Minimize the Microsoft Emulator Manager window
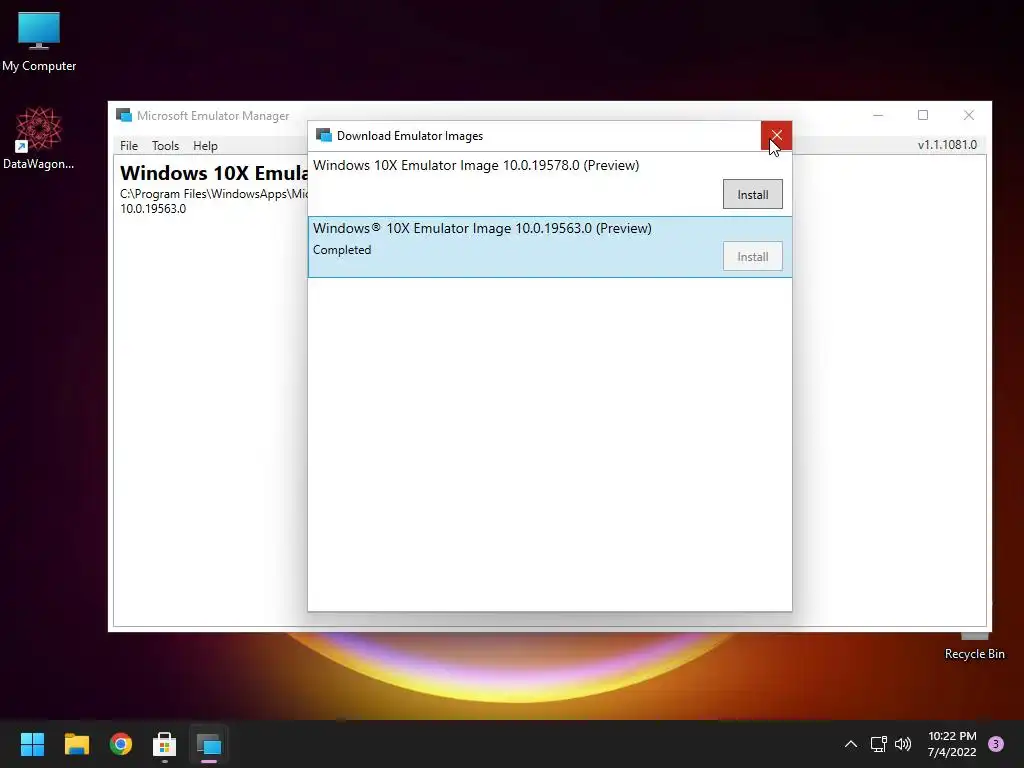This screenshot has height=768, width=1024. pos(878,116)
